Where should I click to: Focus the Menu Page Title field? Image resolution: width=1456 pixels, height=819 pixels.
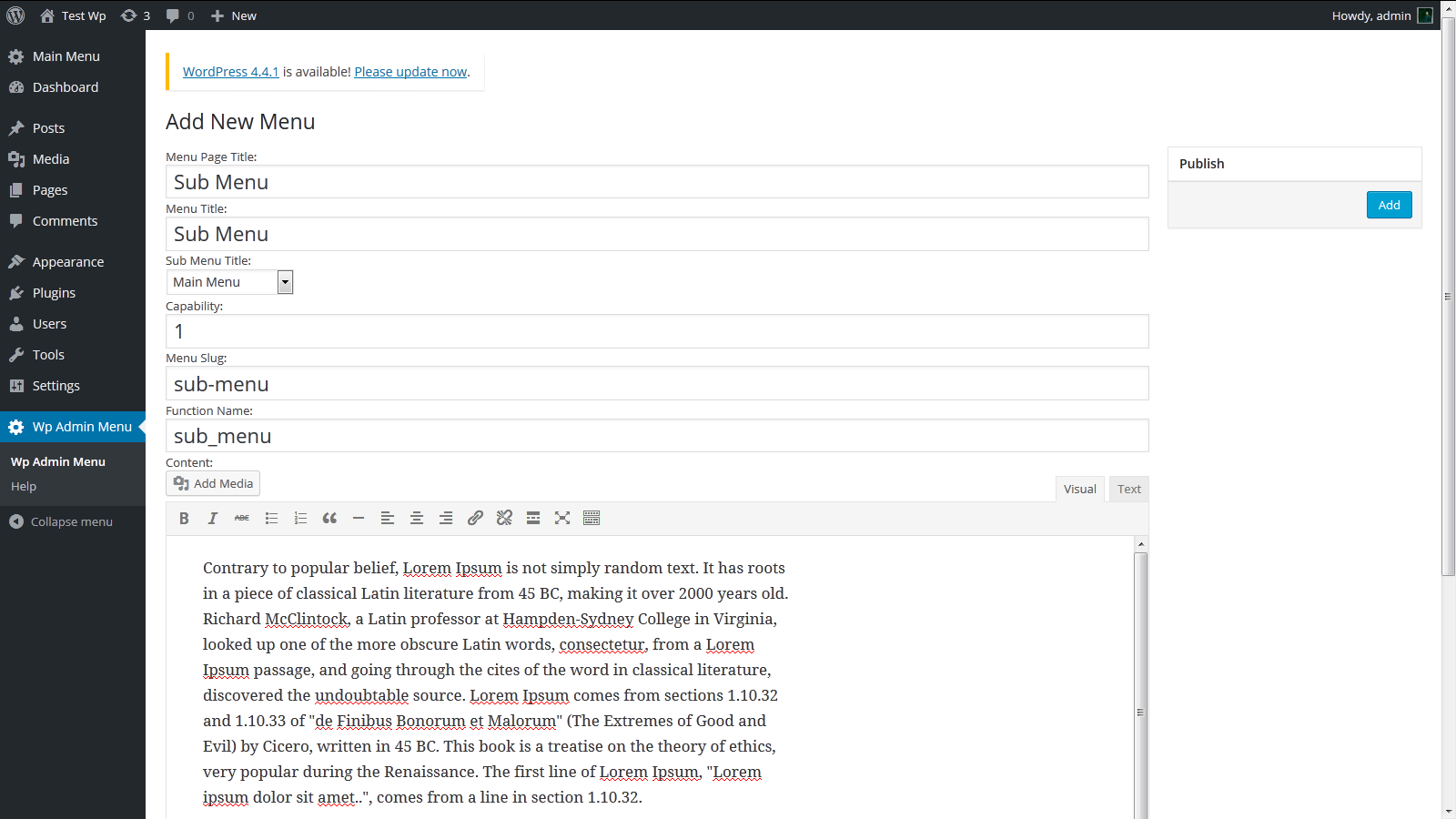pyautogui.click(x=657, y=182)
